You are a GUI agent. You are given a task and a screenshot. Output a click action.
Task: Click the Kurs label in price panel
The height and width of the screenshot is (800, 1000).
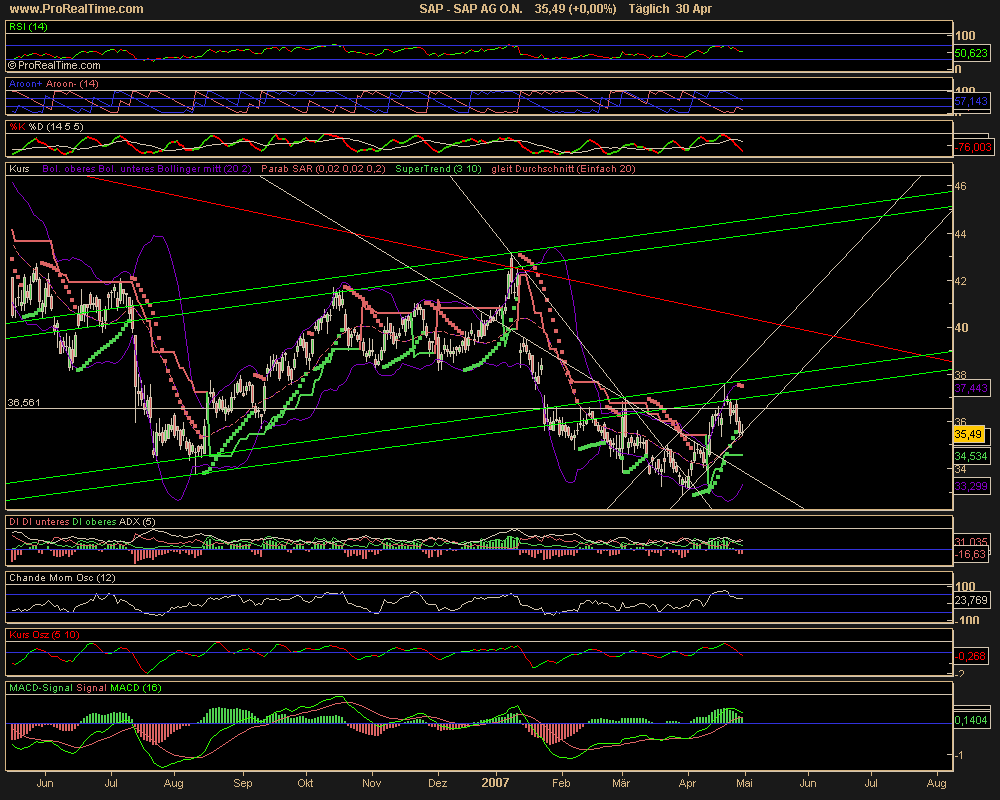coord(20,169)
